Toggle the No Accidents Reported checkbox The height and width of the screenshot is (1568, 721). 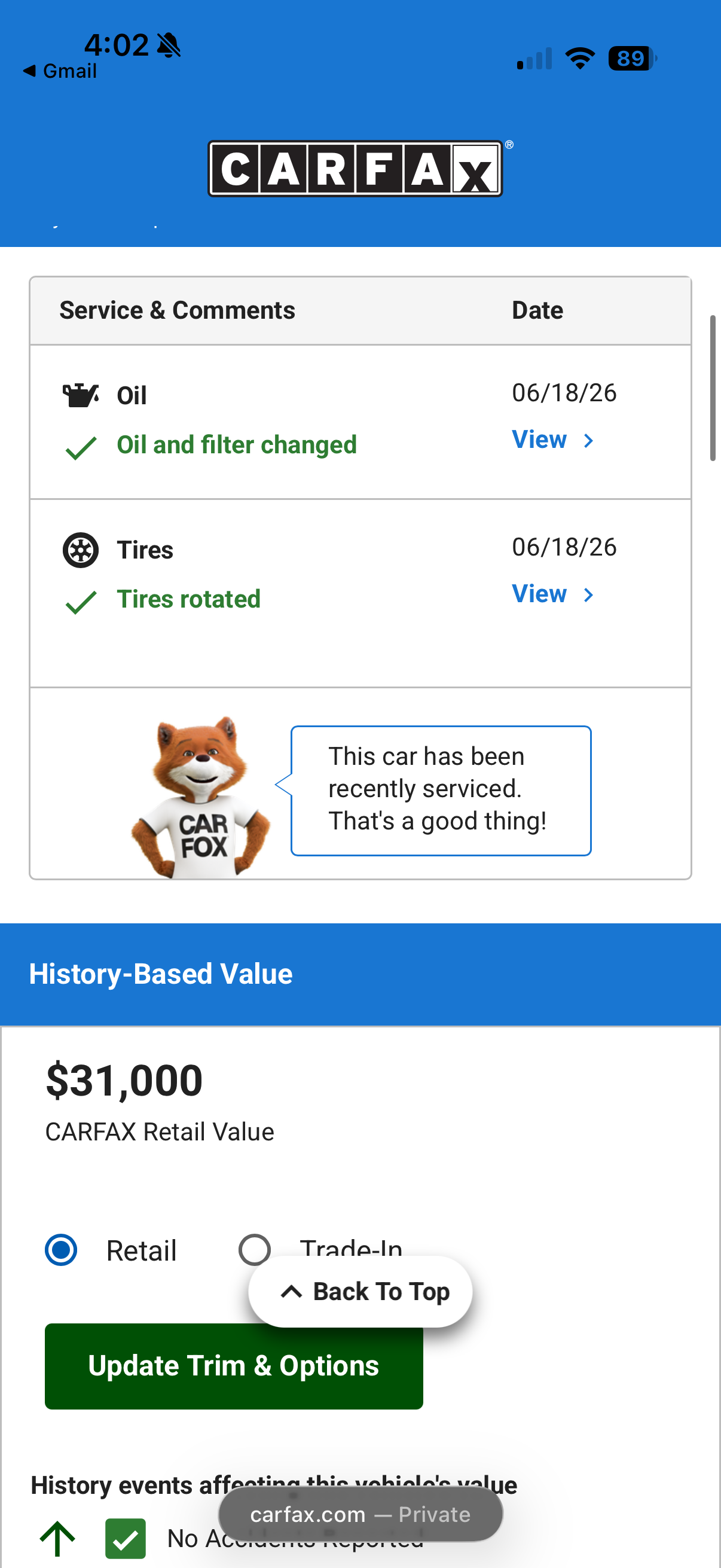[x=126, y=1538]
